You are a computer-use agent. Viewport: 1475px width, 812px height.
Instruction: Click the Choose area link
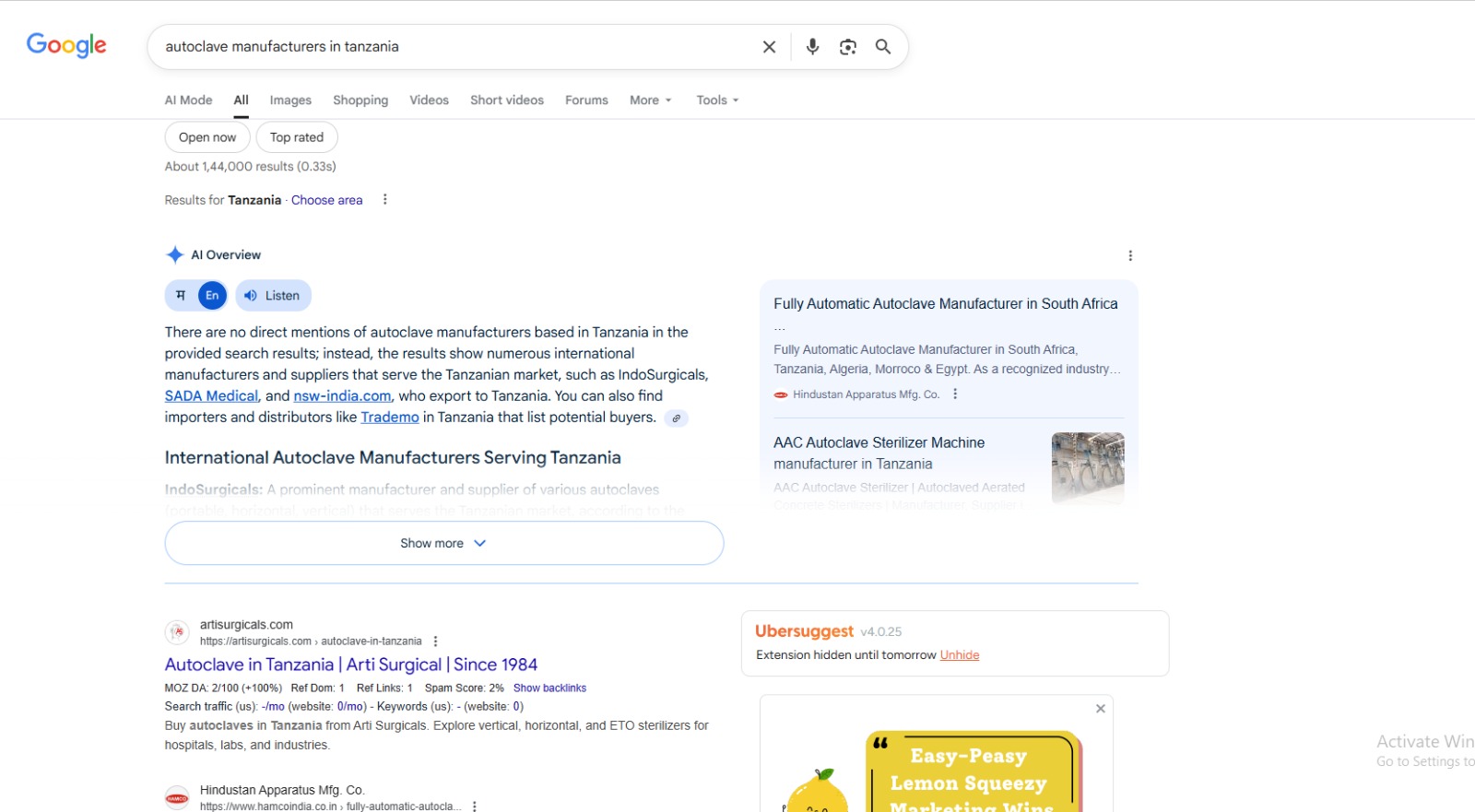click(327, 200)
